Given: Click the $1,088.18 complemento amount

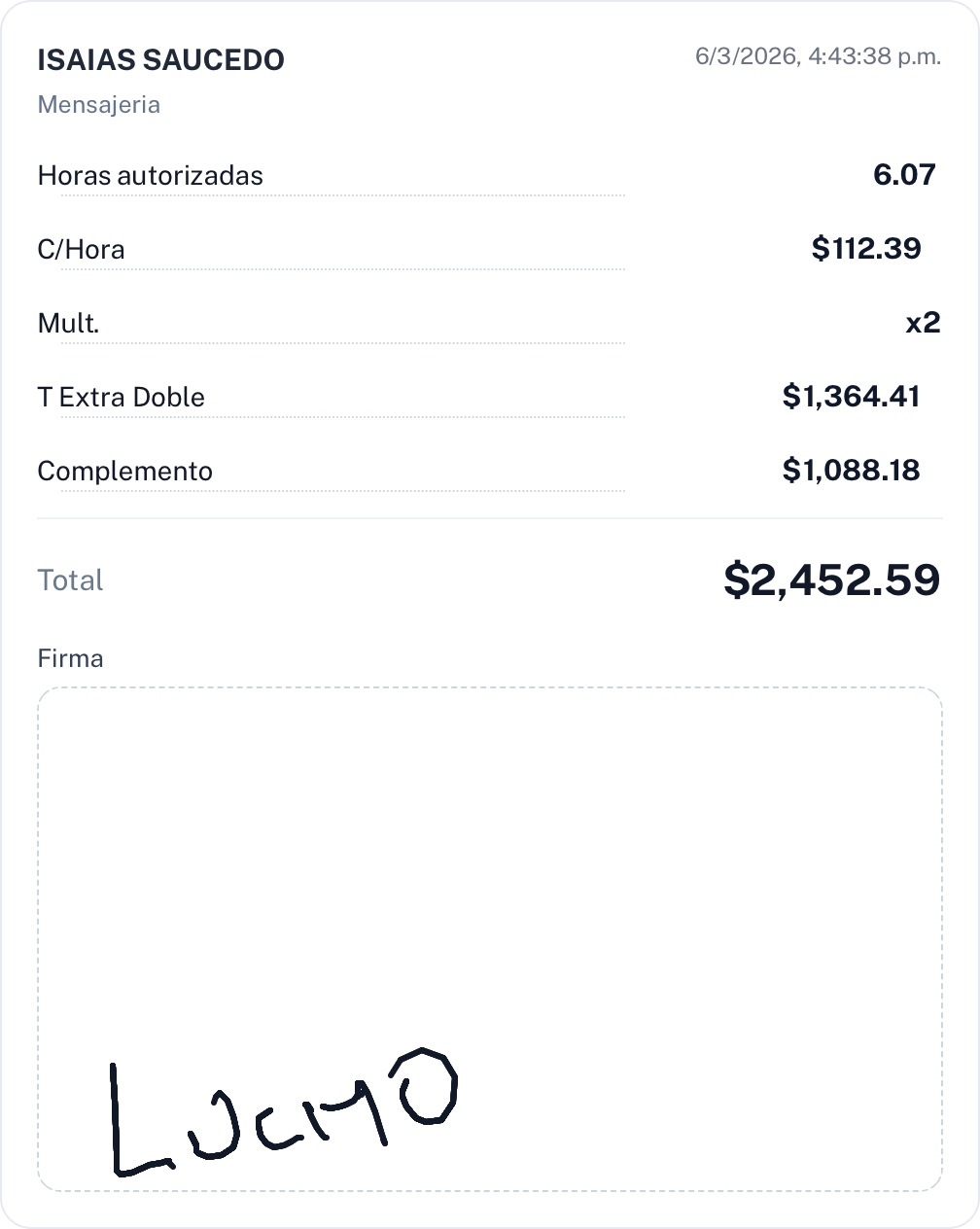Looking at the screenshot, I should pyautogui.click(x=851, y=471).
